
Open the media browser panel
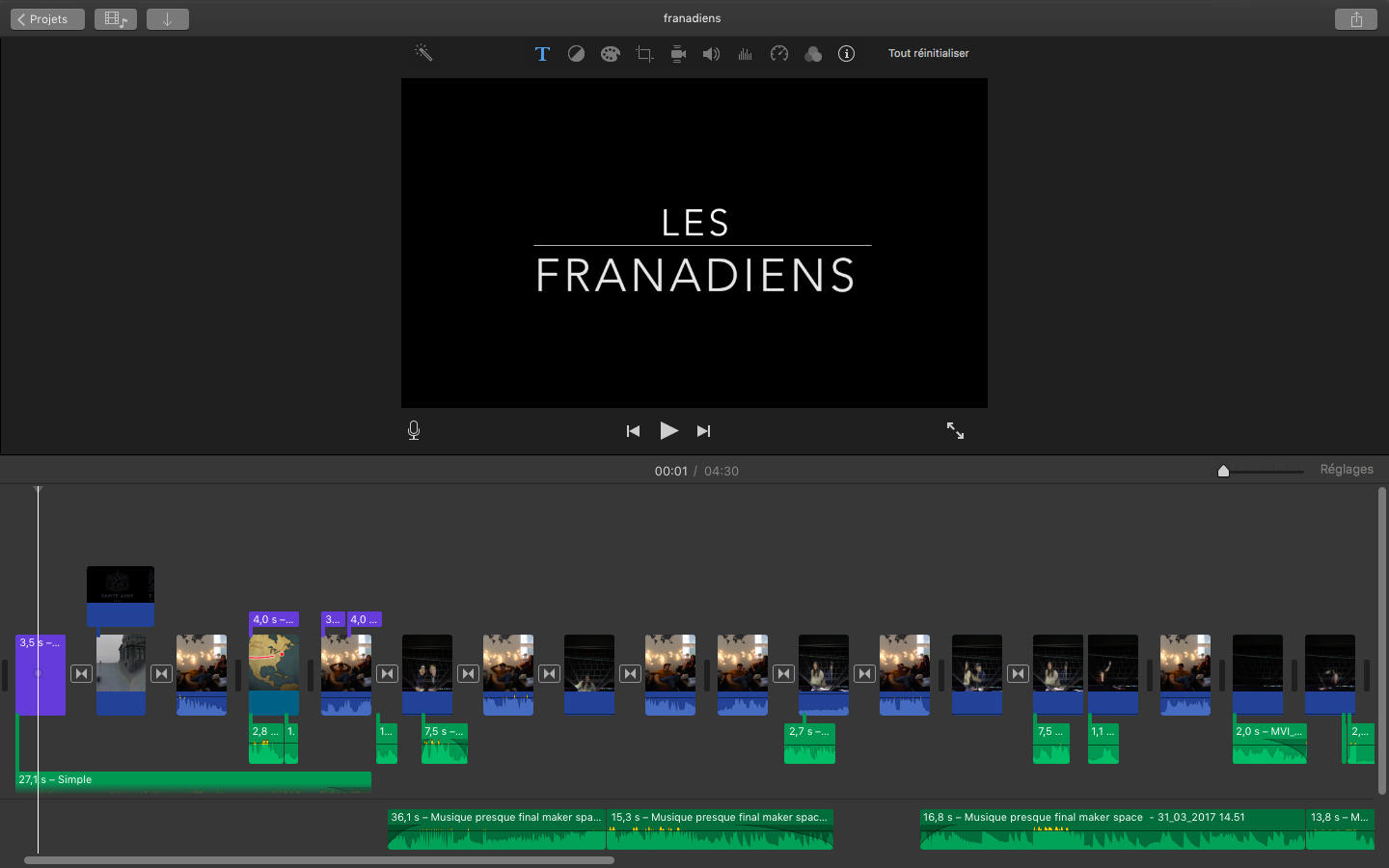115,18
